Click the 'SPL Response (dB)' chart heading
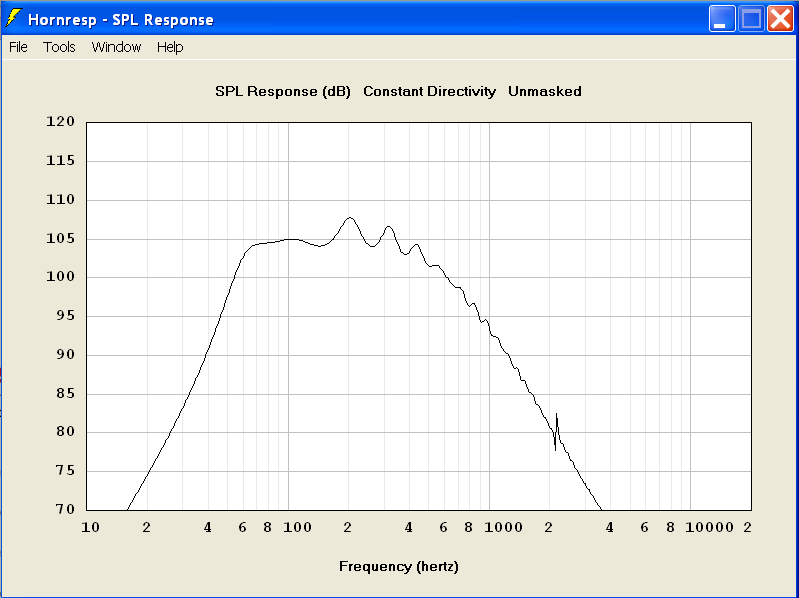 pos(283,92)
